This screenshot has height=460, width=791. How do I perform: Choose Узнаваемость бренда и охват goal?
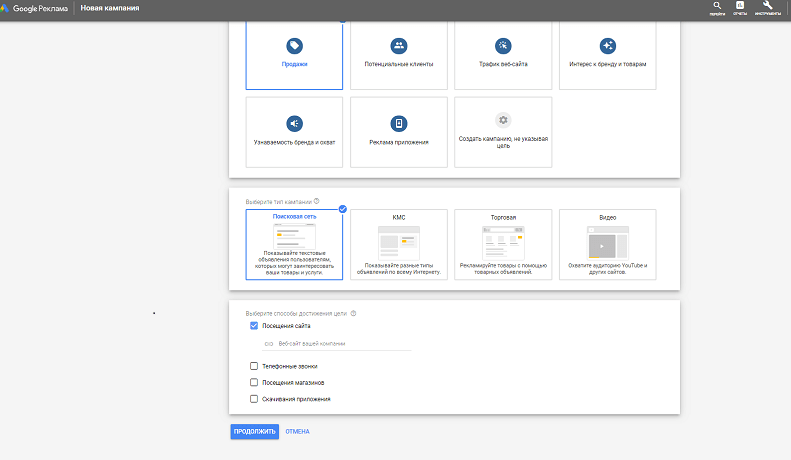coord(294,132)
